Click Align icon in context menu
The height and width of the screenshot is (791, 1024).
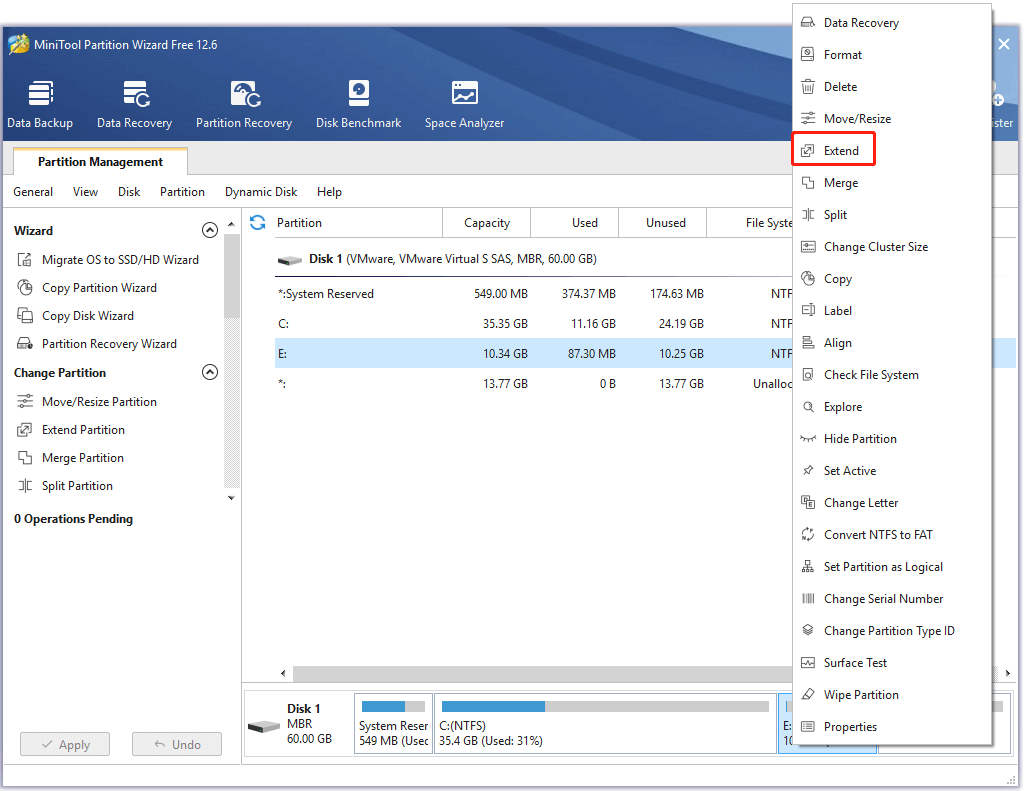(x=808, y=342)
